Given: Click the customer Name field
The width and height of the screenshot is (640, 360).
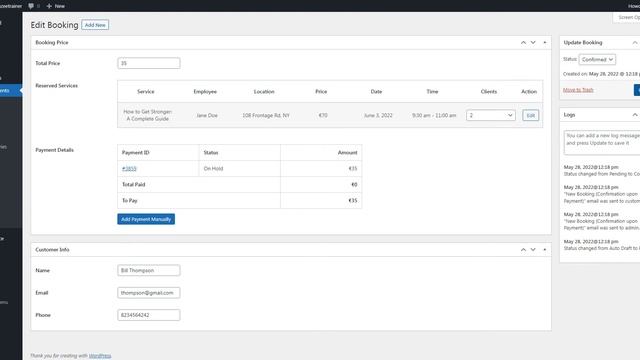Looking at the screenshot, I should pos(149,270).
